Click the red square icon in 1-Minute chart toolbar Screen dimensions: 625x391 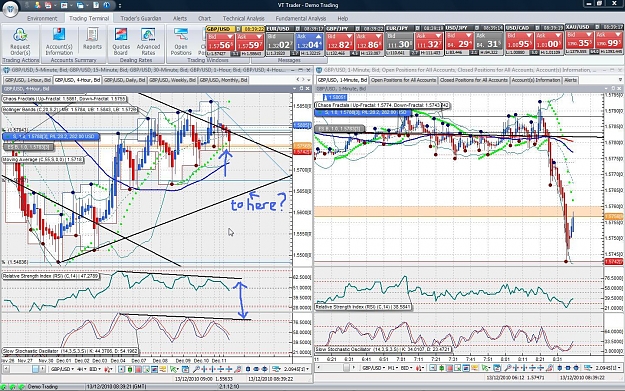(x=450, y=368)
